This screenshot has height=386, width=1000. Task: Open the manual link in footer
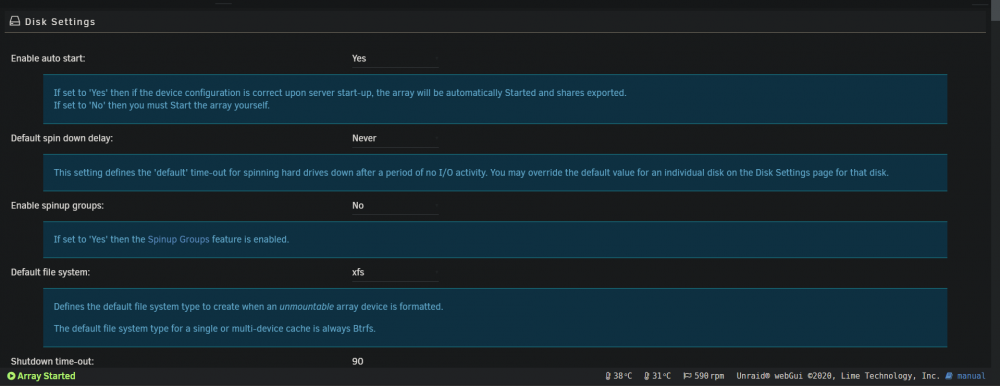(970, 376)
